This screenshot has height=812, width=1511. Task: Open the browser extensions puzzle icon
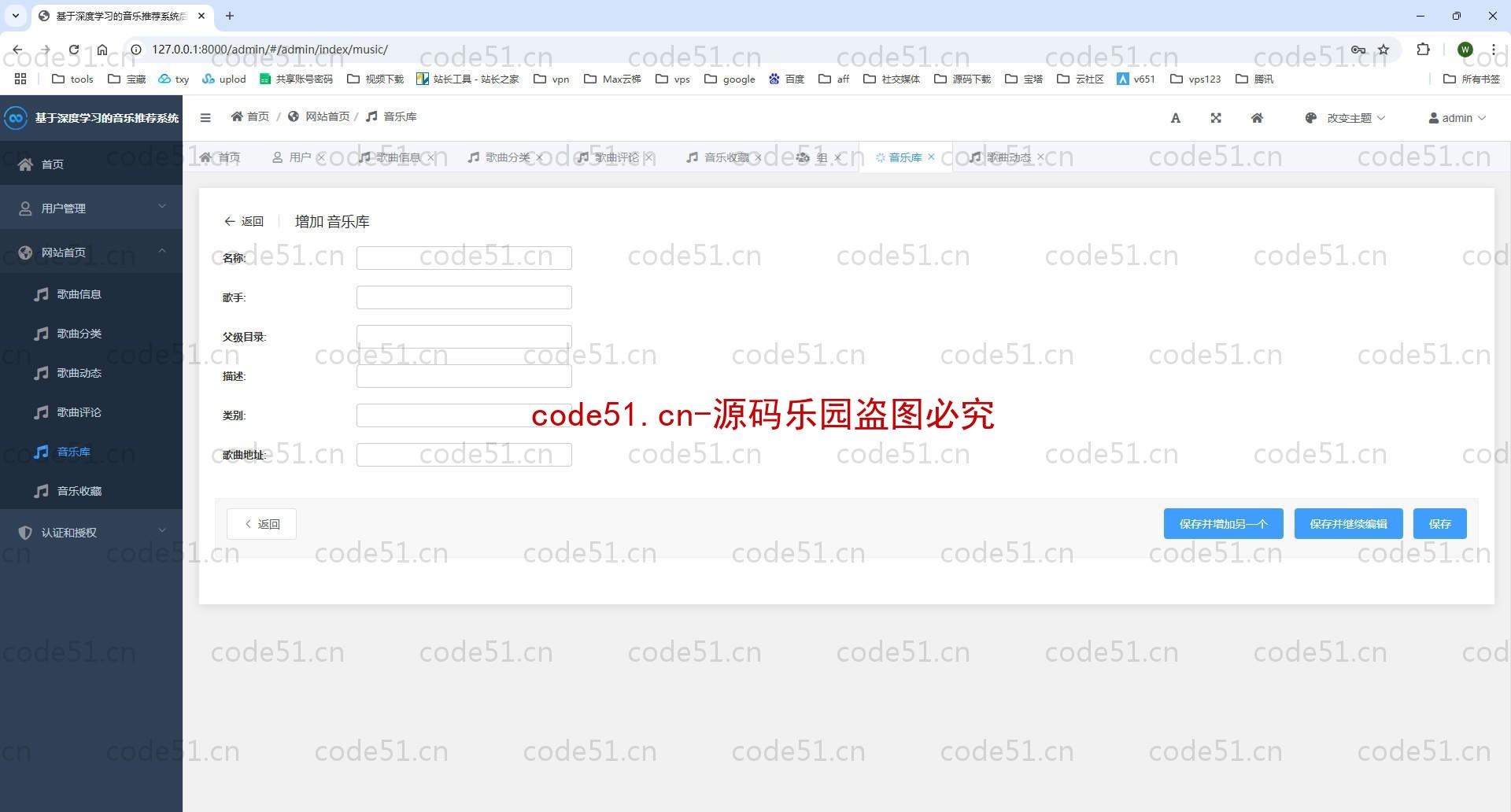[1423, 49]
